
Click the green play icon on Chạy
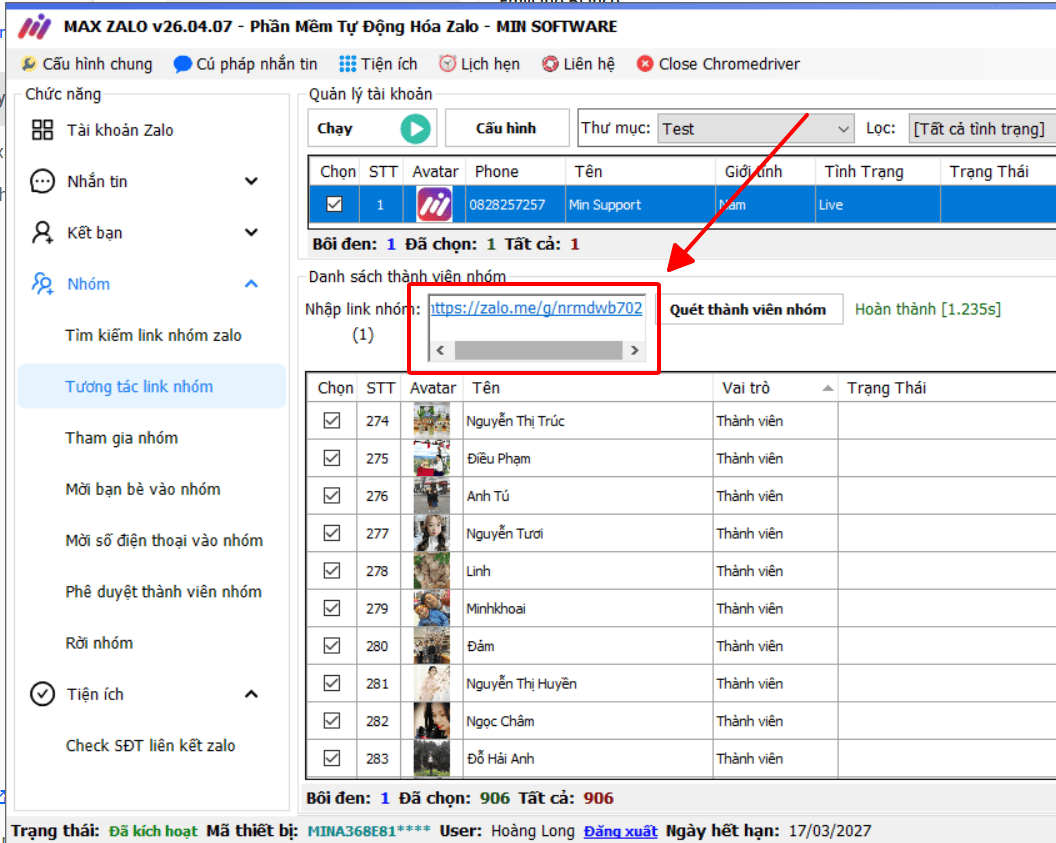point(416,129)
